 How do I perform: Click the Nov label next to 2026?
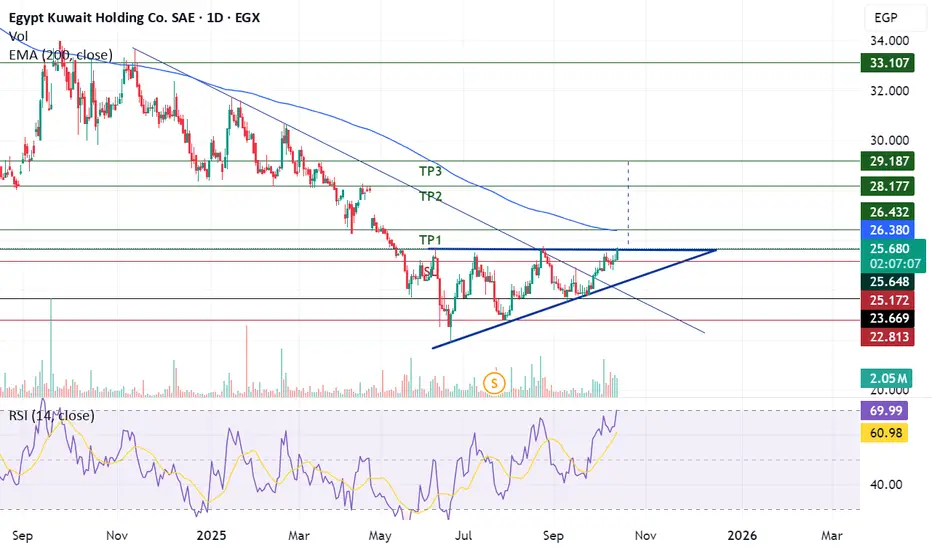point(645,536)
